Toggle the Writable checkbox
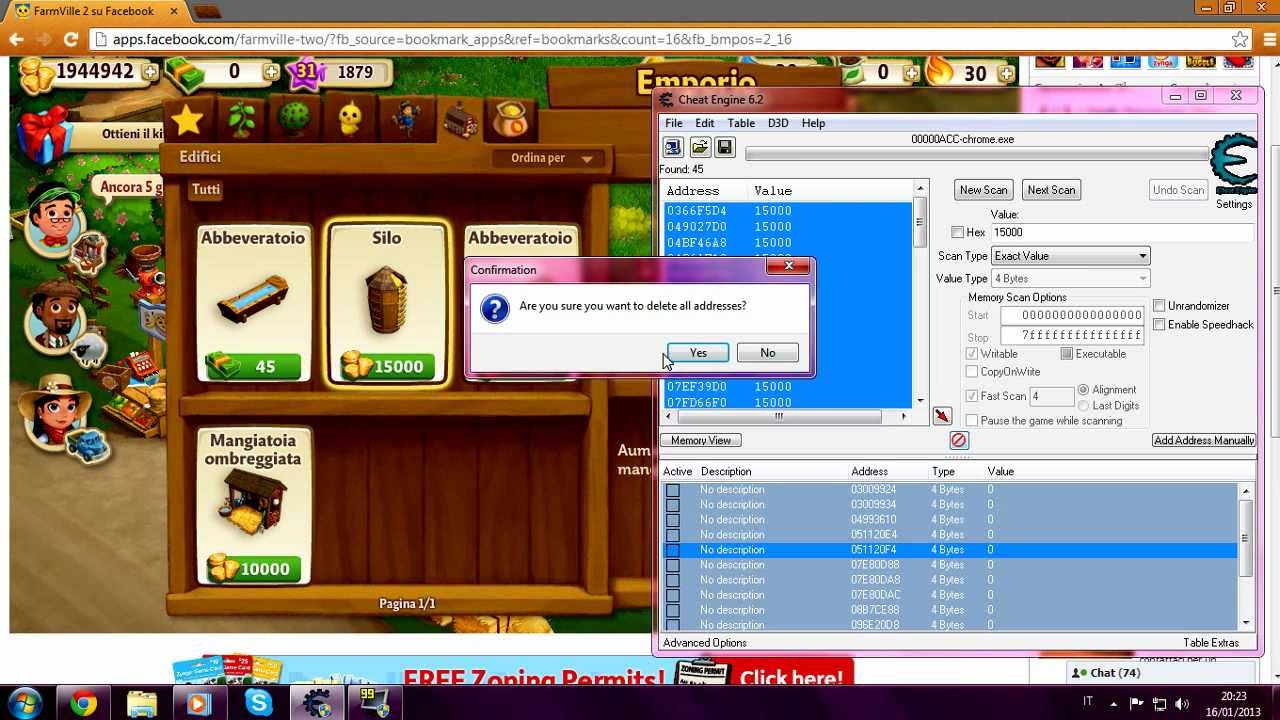This screenshot has height=720, width=1280. pos(972,354)
